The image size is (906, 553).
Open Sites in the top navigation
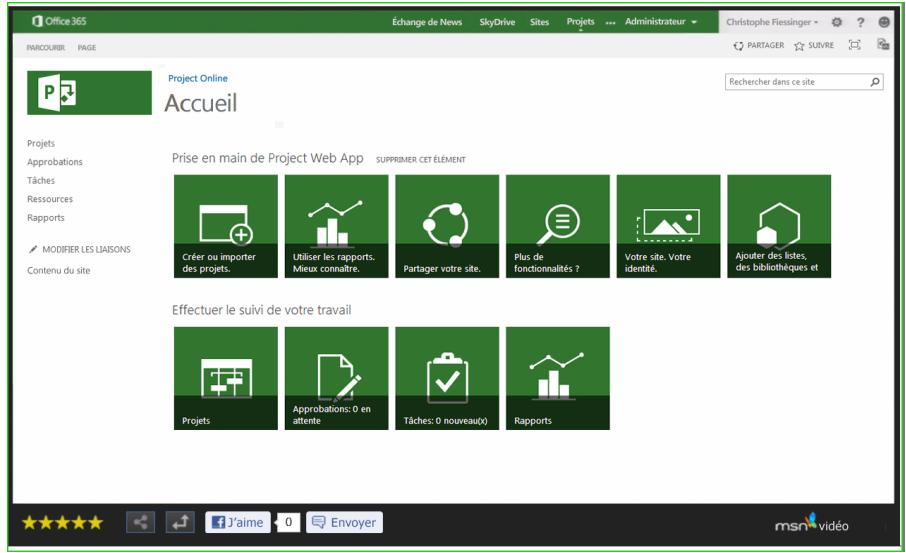point(539,22)
